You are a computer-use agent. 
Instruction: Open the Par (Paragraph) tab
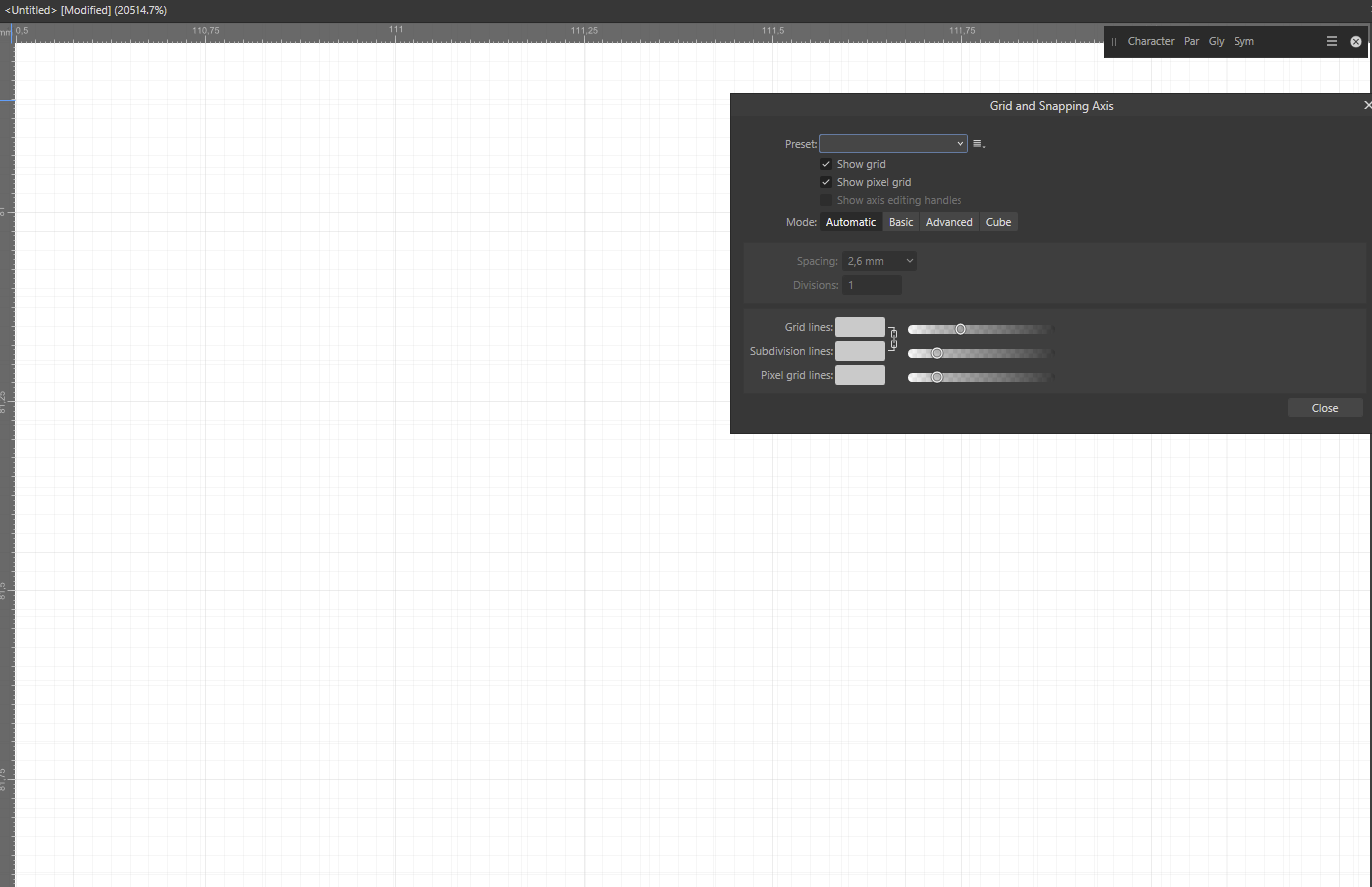[1191, 41]
